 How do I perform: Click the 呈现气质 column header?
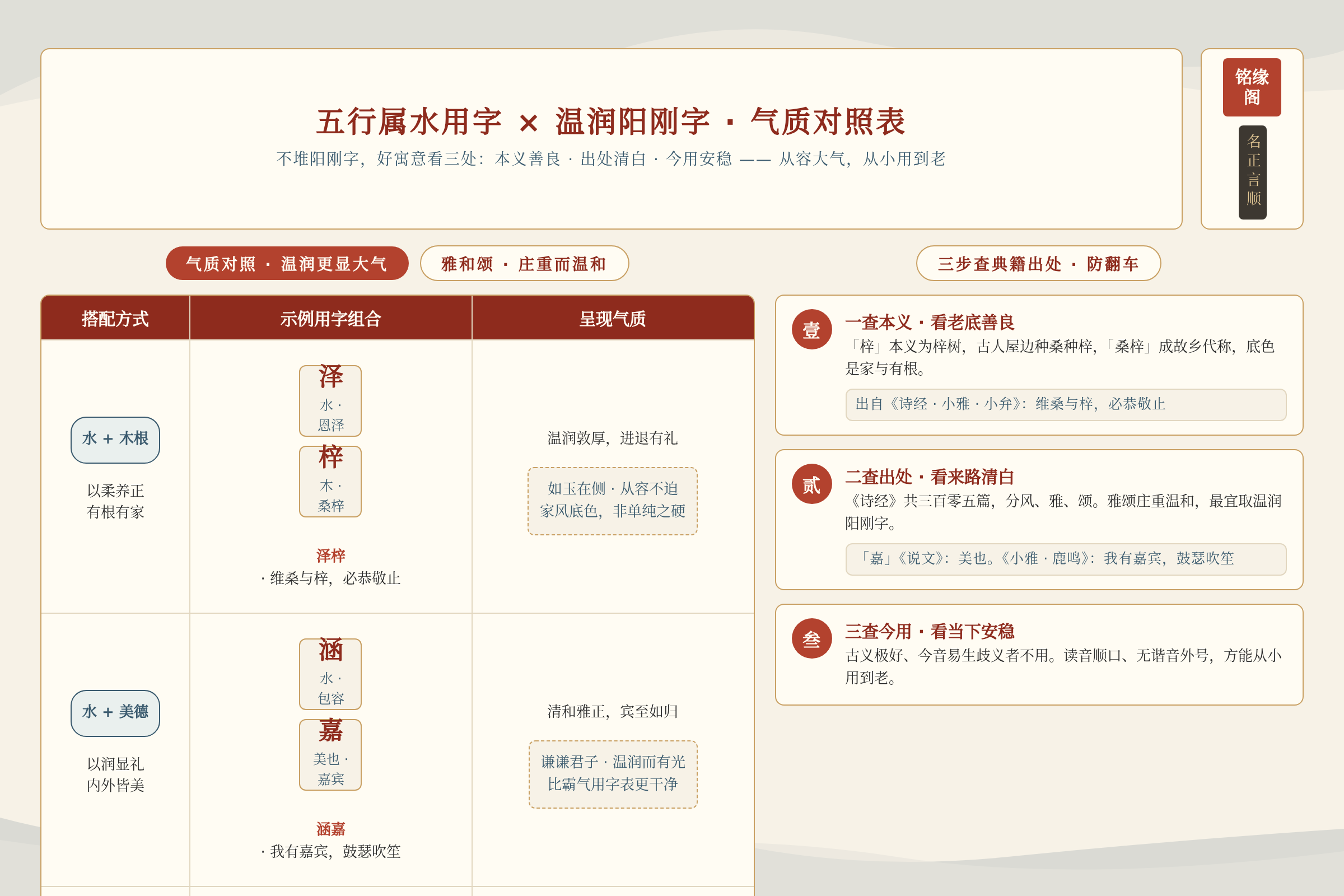point(613,318)
